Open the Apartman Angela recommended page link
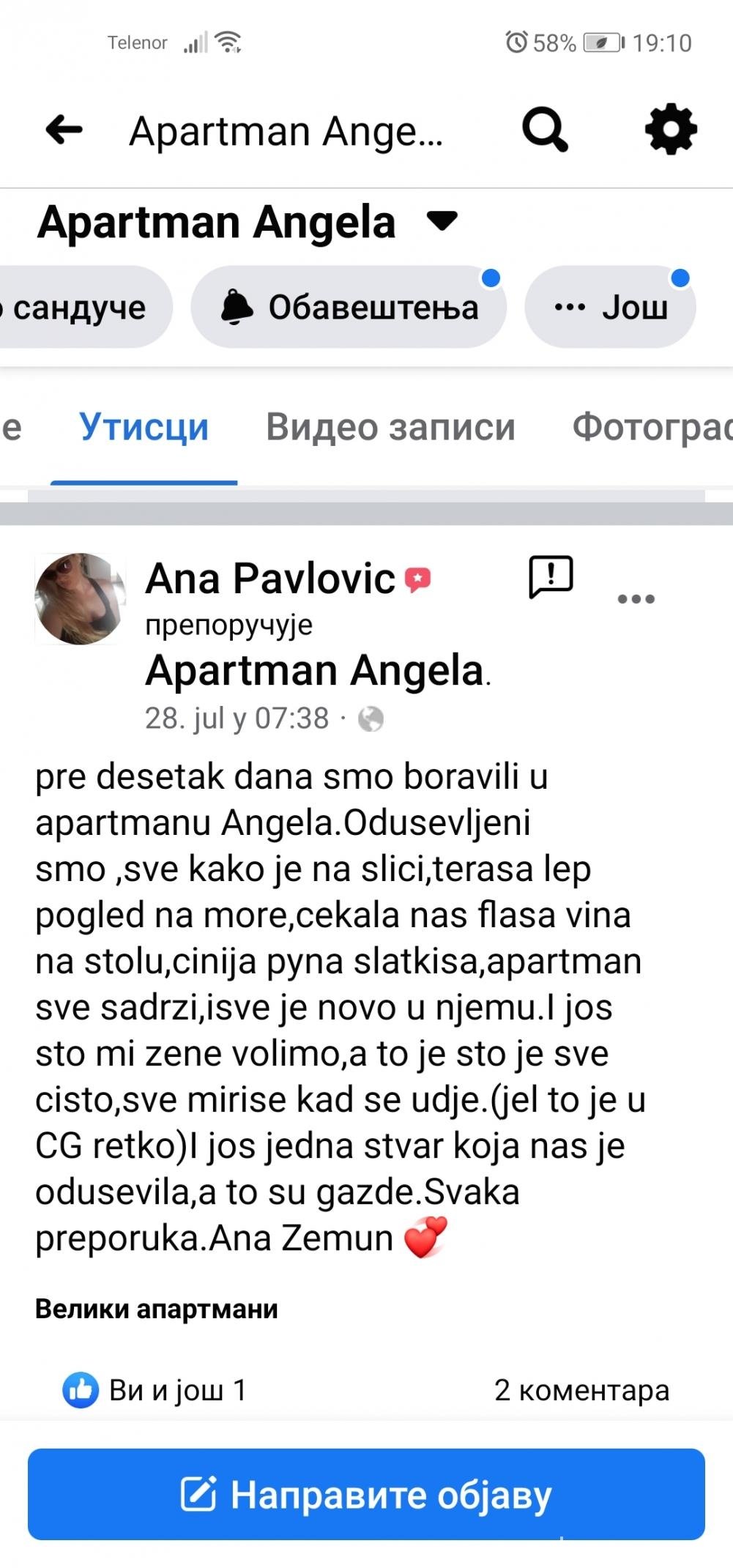 pyautogui.click(x=315, y=670)
